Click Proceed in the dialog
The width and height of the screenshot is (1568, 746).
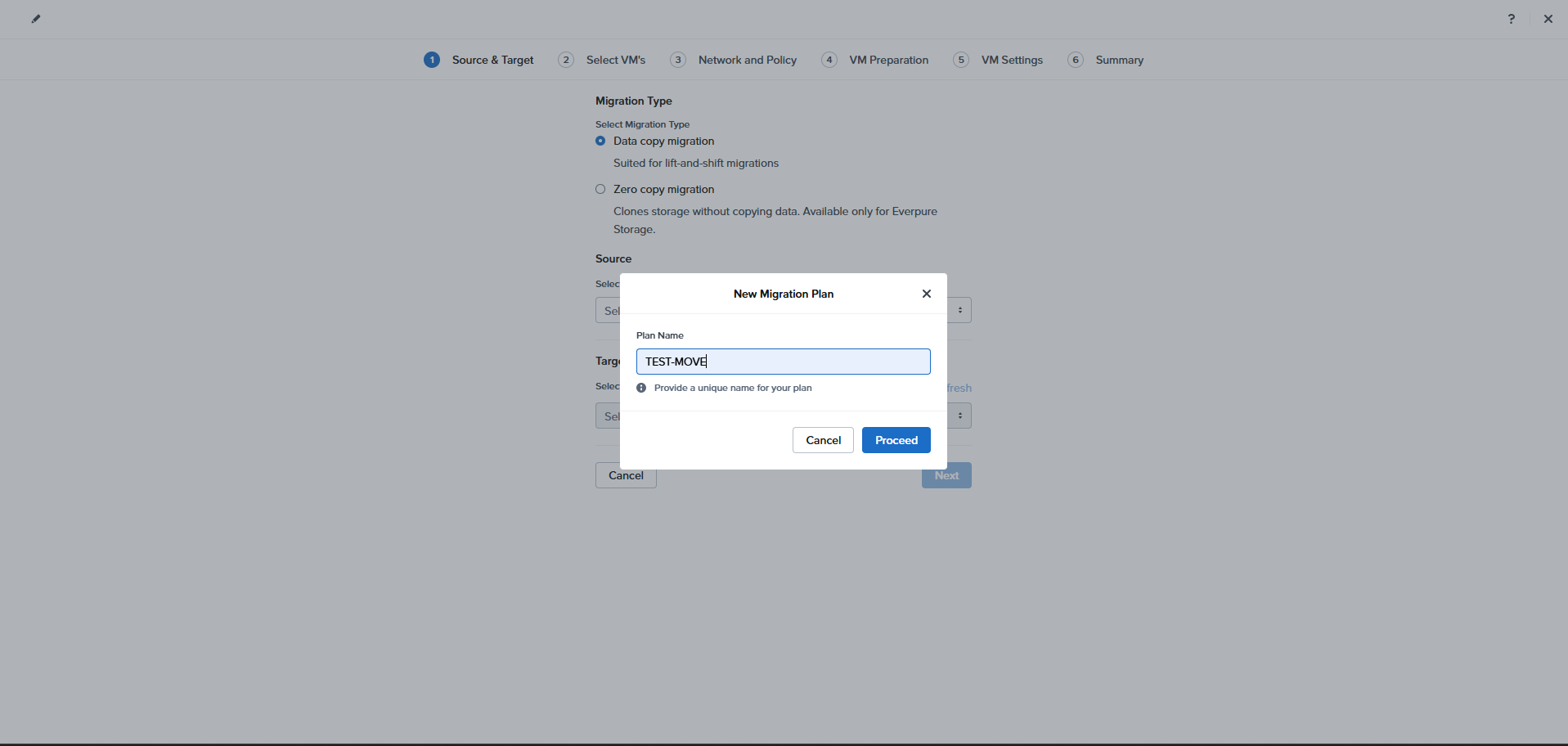pyautogui.click(x=896, y=440)
